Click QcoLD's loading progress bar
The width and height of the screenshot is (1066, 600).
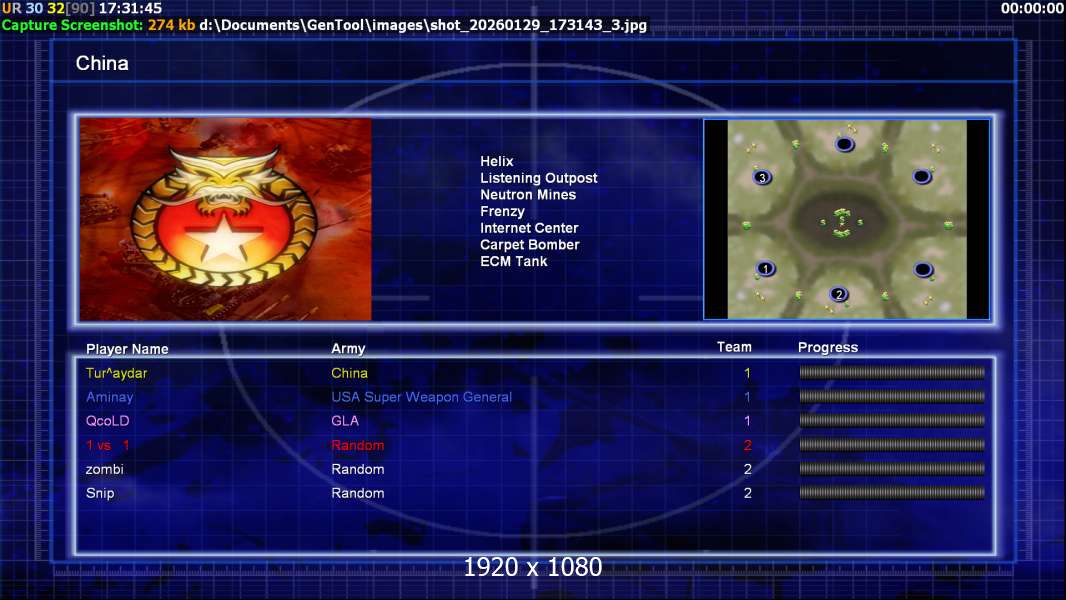(x=892, y=421)
